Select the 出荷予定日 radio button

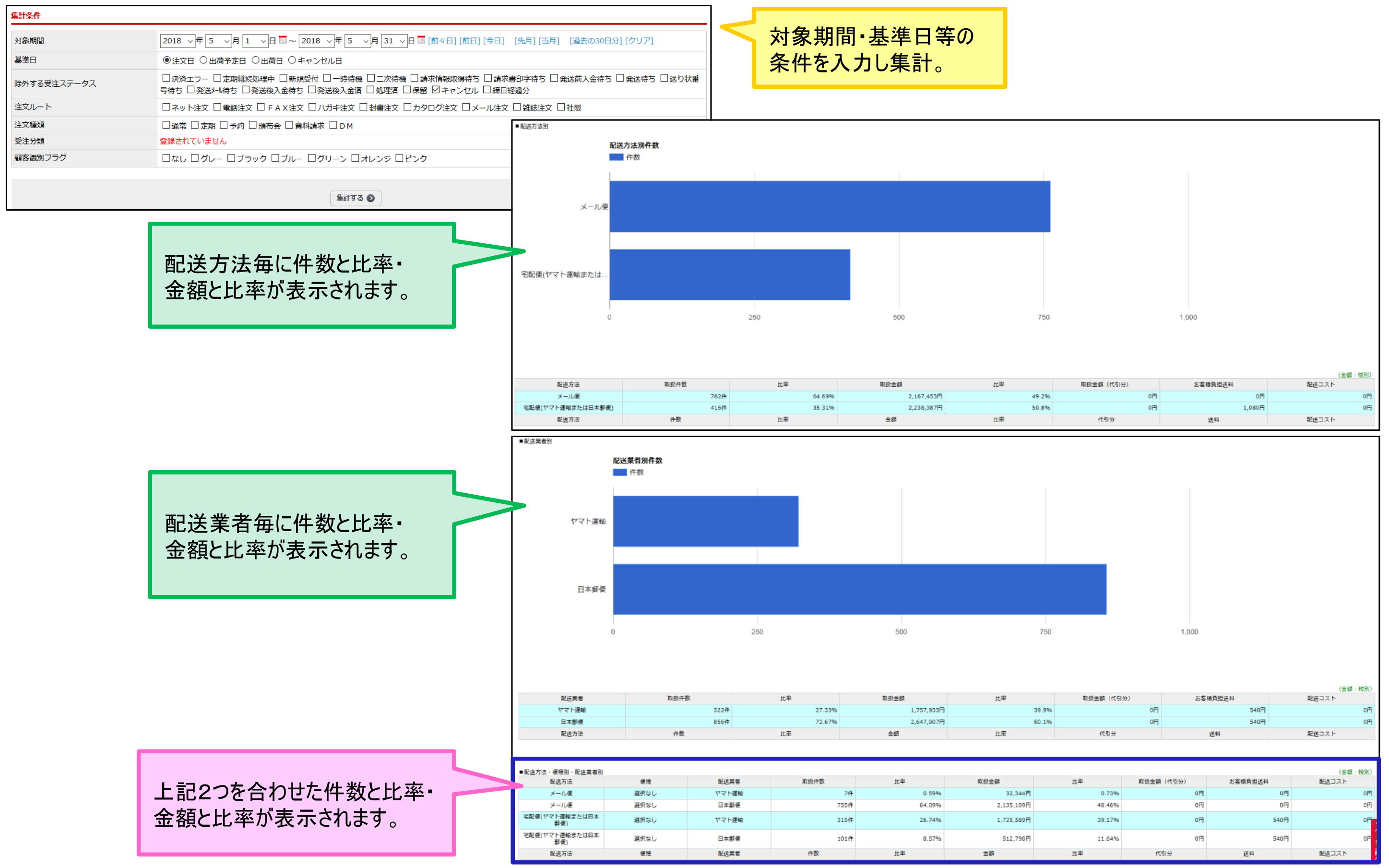203,60
